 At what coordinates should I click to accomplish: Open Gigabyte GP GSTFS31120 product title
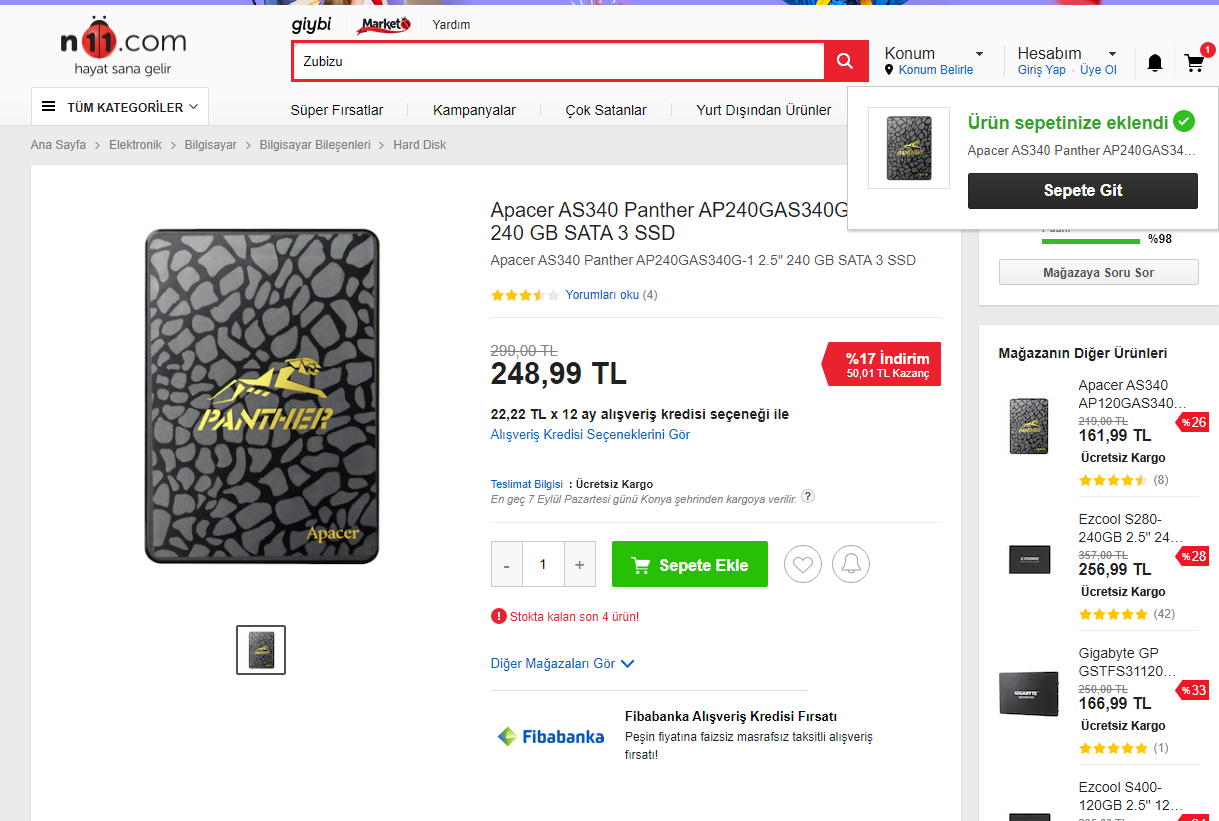(x=1126, y=662)
